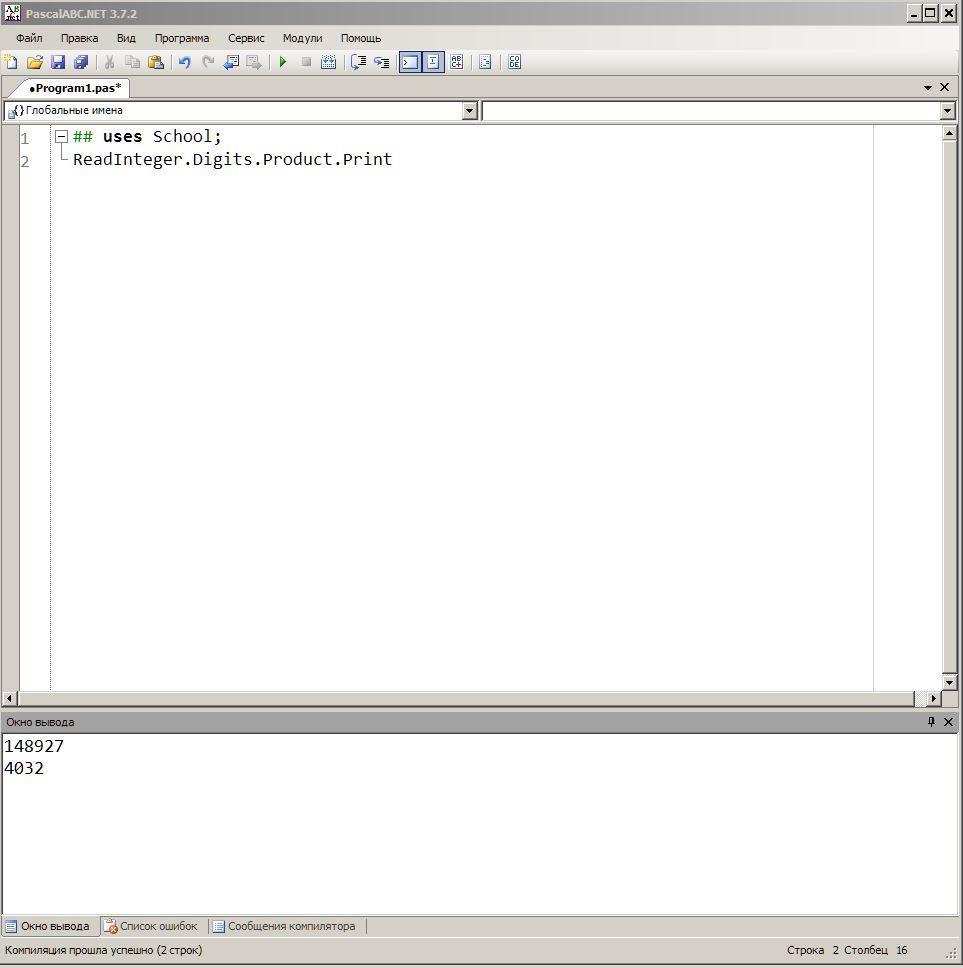
Task: Maximize the PascalABC.NET window
Action: tap(930, 12)
